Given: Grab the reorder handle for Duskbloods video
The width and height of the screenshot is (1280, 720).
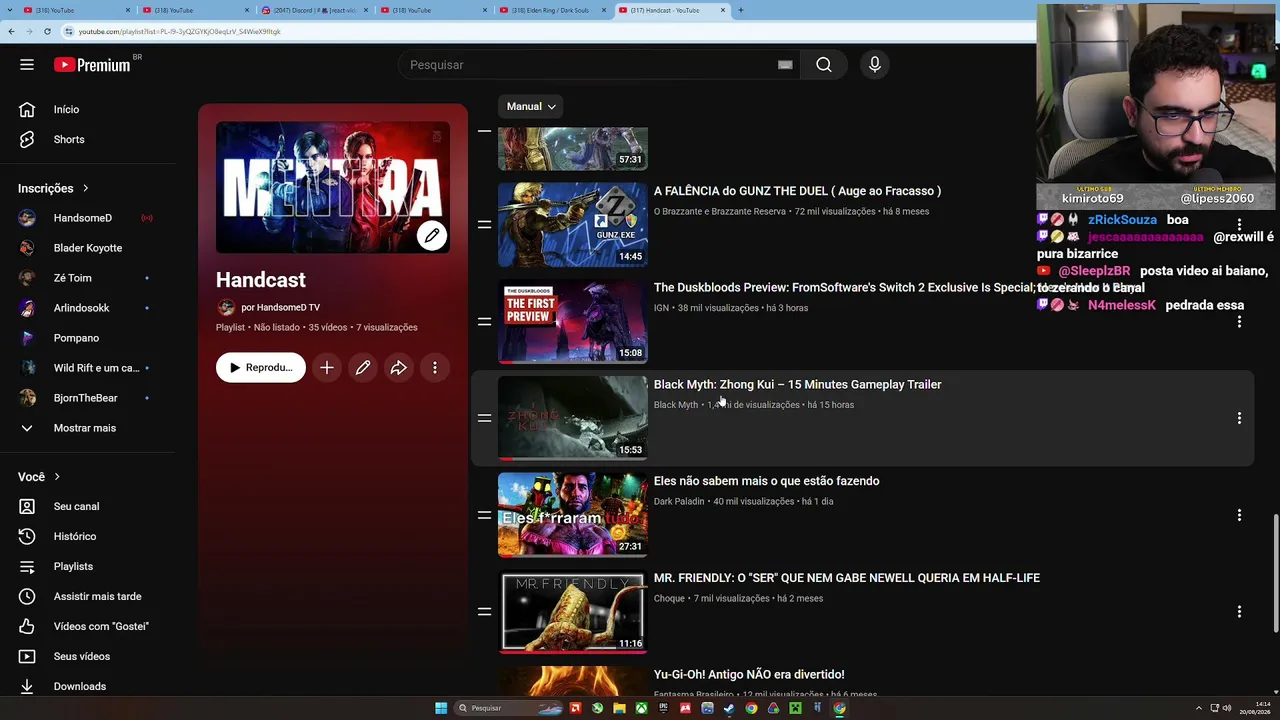Looking at the screenshot, I should coord(484,322).
